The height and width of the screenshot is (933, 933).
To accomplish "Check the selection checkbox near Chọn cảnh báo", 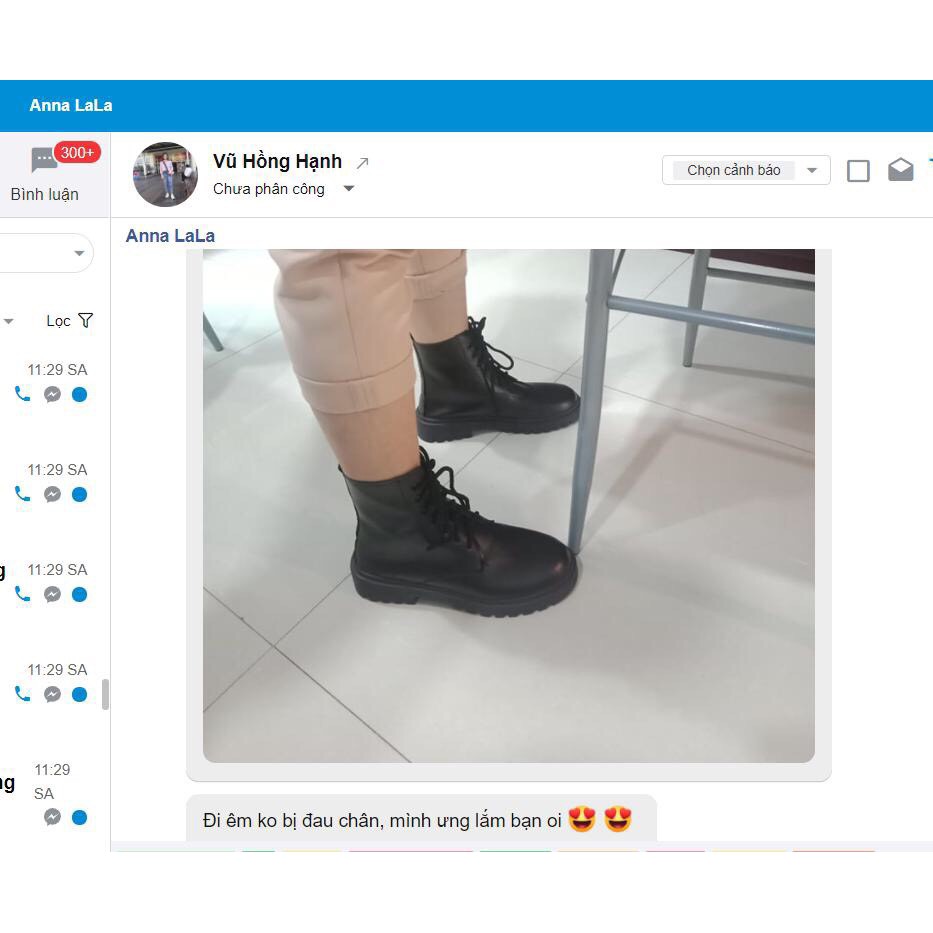I will (x=857, y=169).
